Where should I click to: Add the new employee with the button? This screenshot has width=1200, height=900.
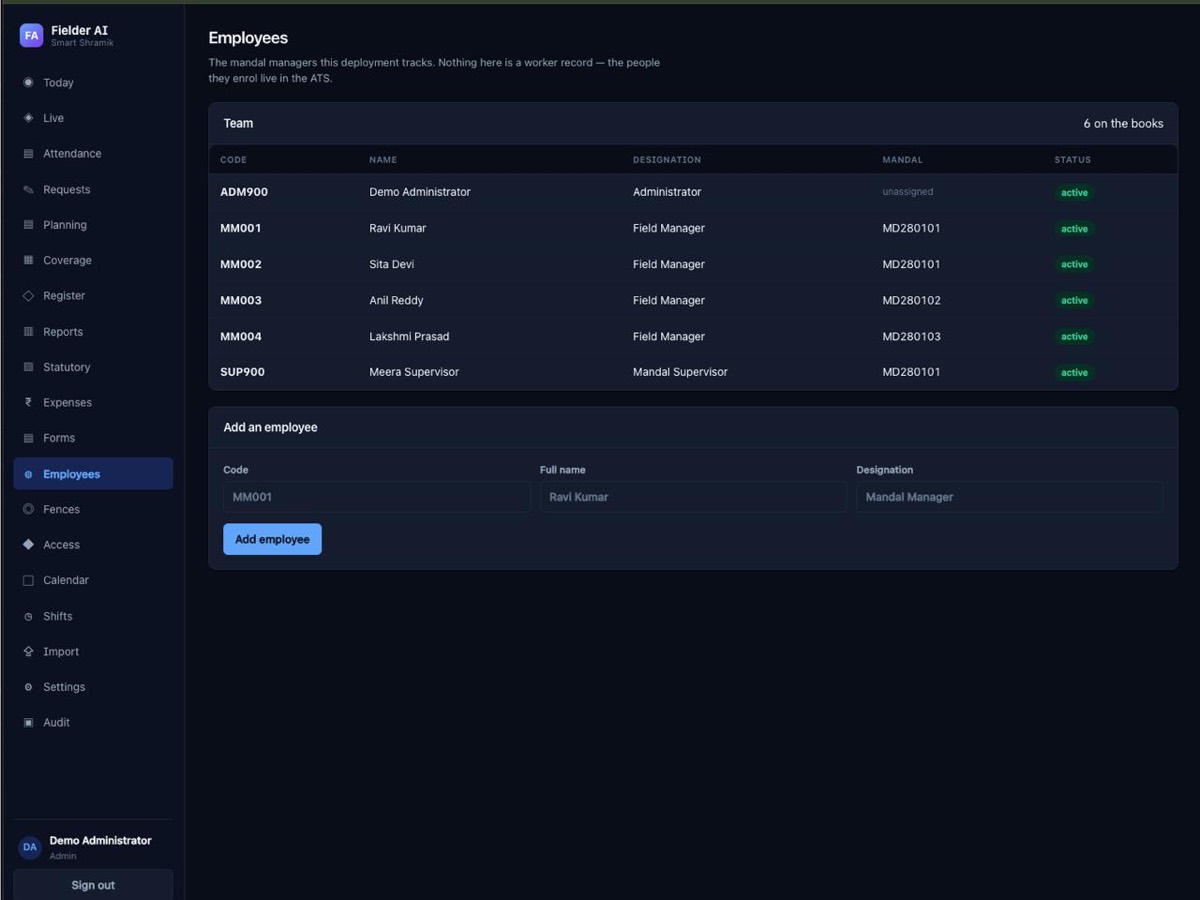click(272, 539)
